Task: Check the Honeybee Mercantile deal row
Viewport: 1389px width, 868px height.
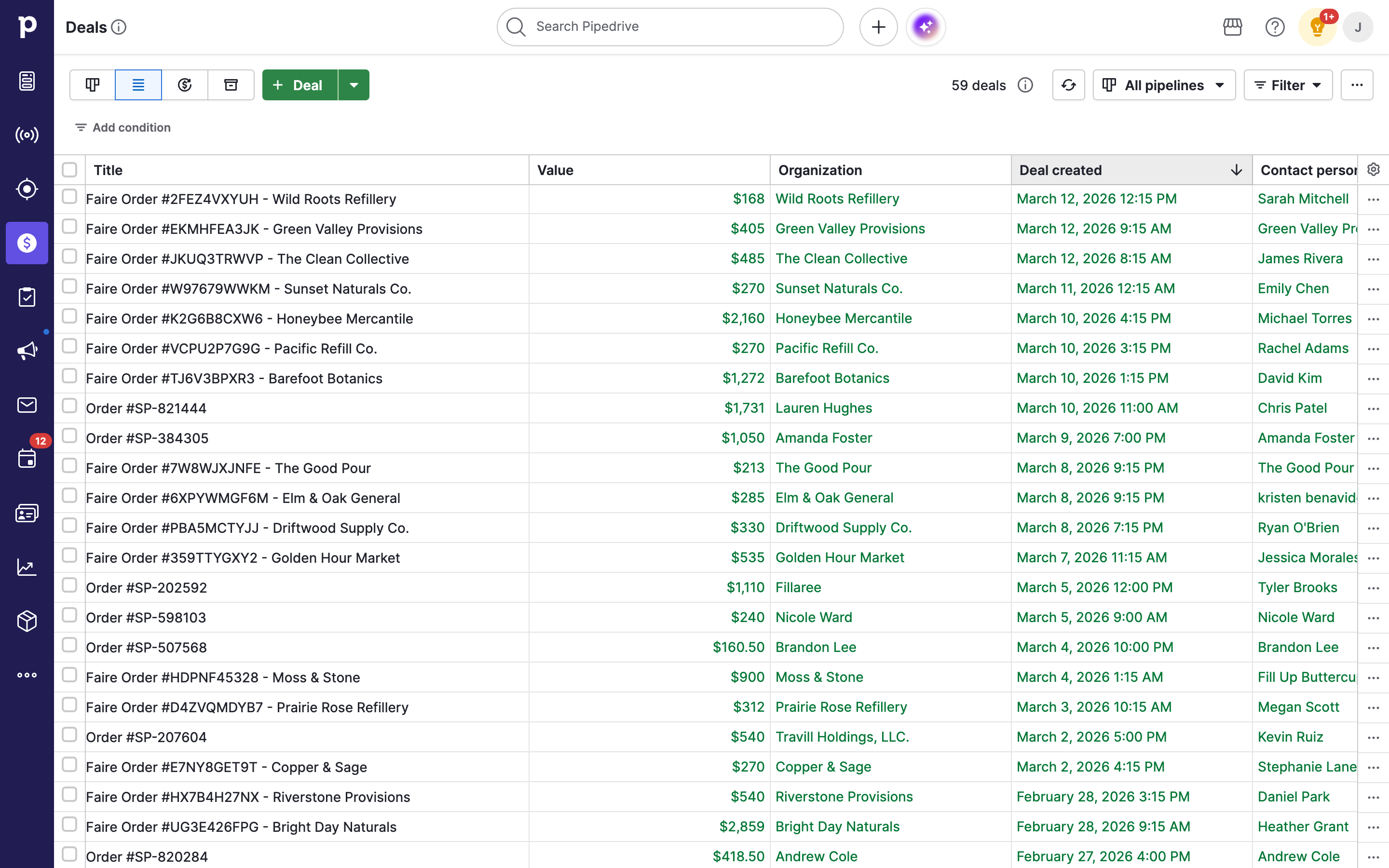Action: point(69,316)
